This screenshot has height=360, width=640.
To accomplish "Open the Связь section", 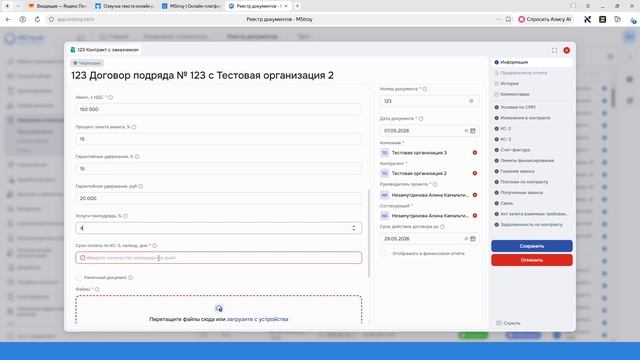I will point(506,203).
